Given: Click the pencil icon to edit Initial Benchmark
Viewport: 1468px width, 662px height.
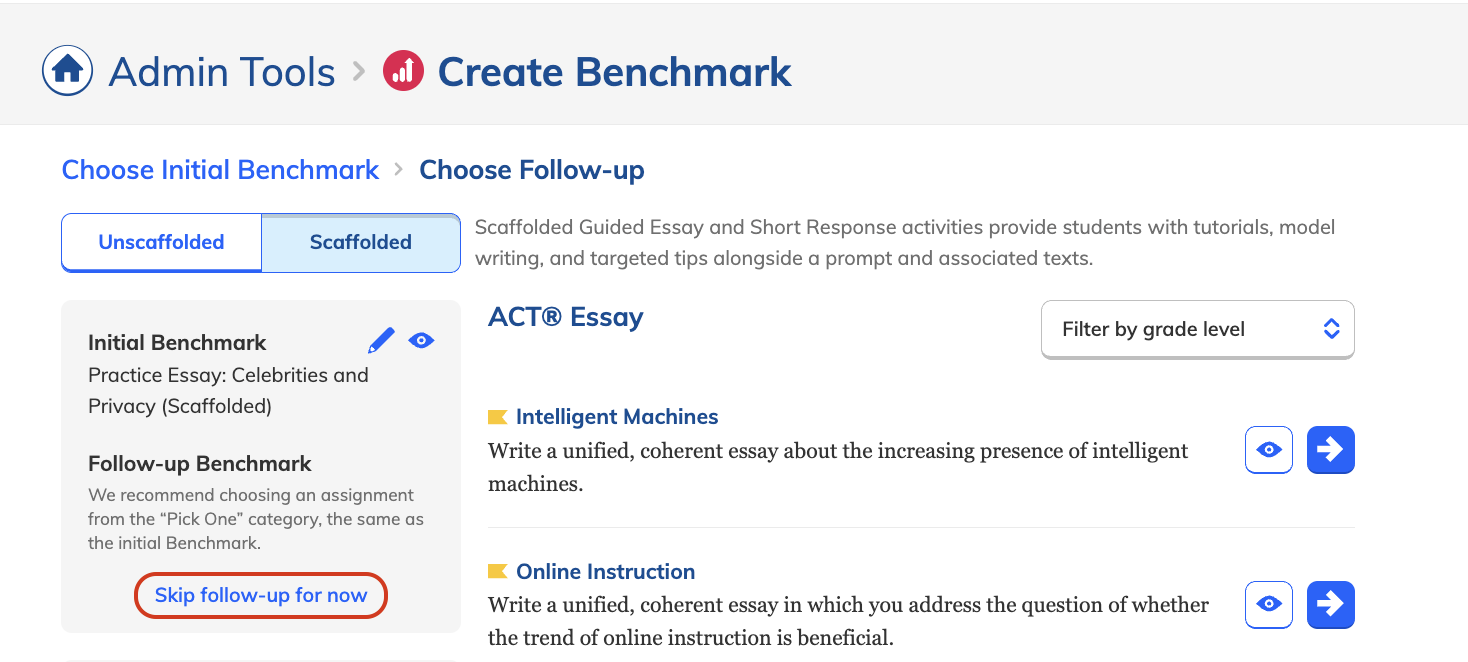Looking at the screenshot, I should point(381,341).
